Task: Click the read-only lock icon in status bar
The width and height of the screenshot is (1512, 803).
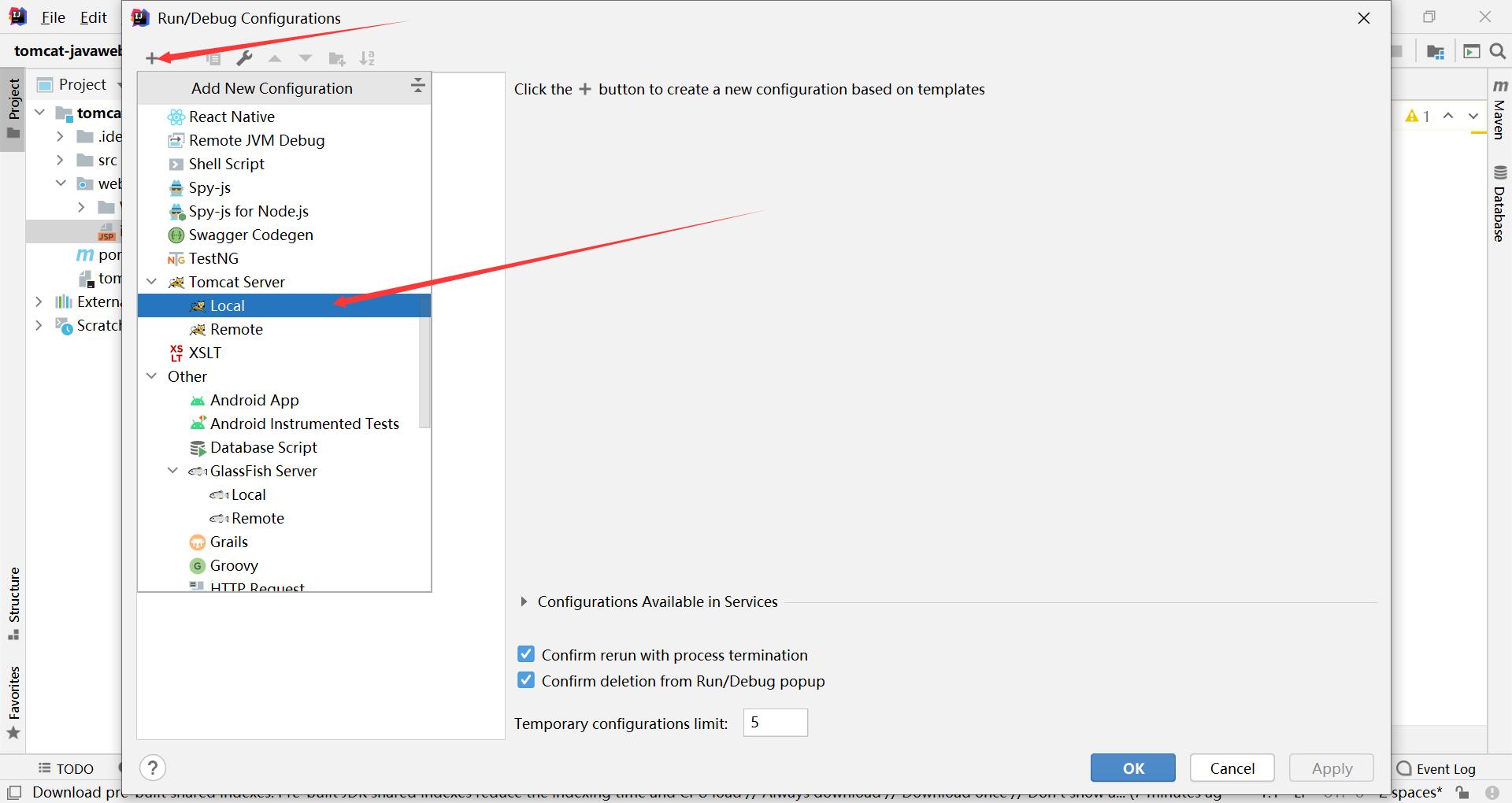Action: point(1462,792)
